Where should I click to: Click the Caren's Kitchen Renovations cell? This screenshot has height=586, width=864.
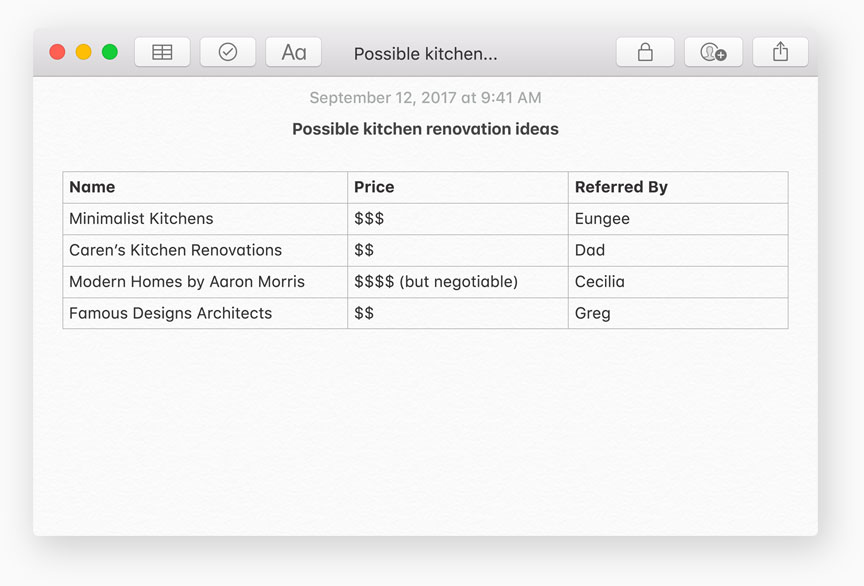[205, 250]
